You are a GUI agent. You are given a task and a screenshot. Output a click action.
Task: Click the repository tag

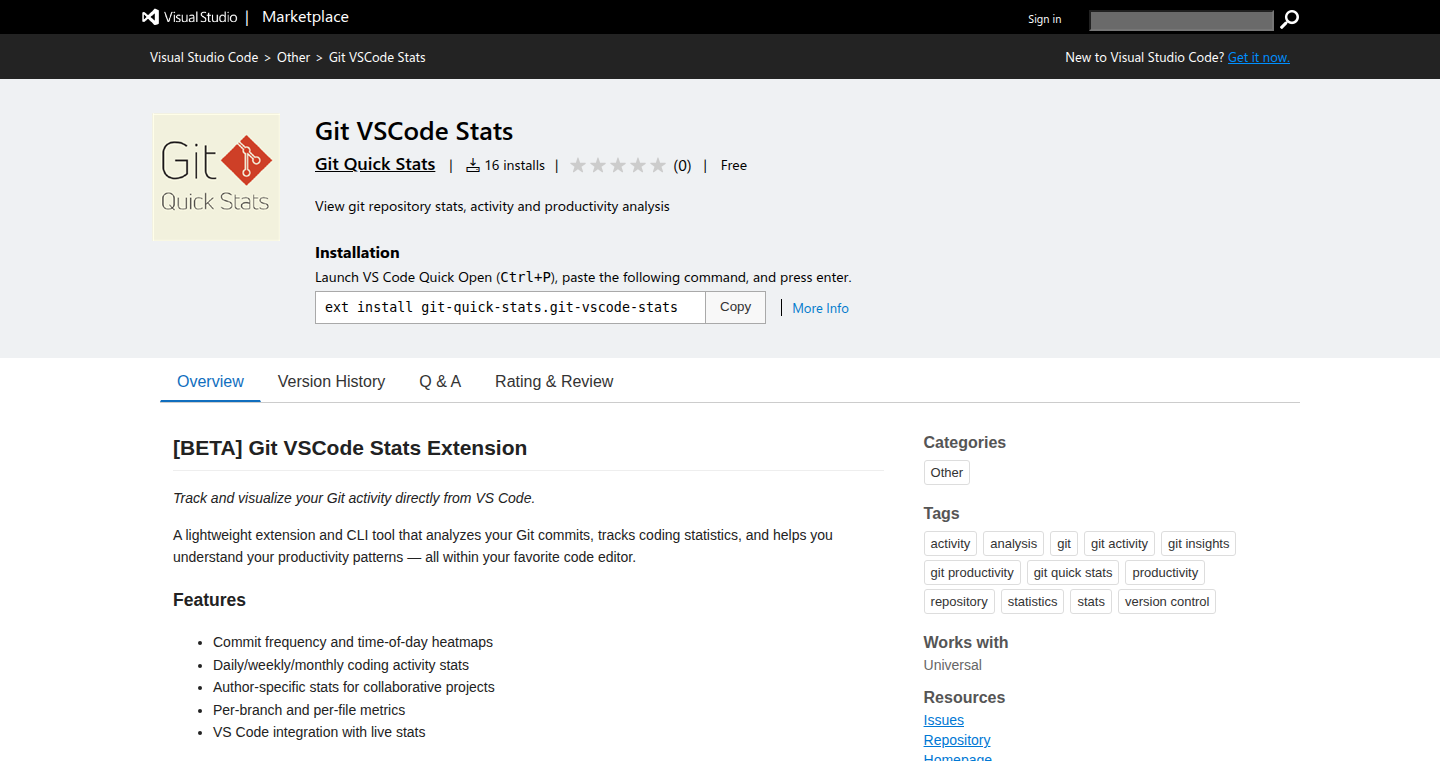[959, 602]
